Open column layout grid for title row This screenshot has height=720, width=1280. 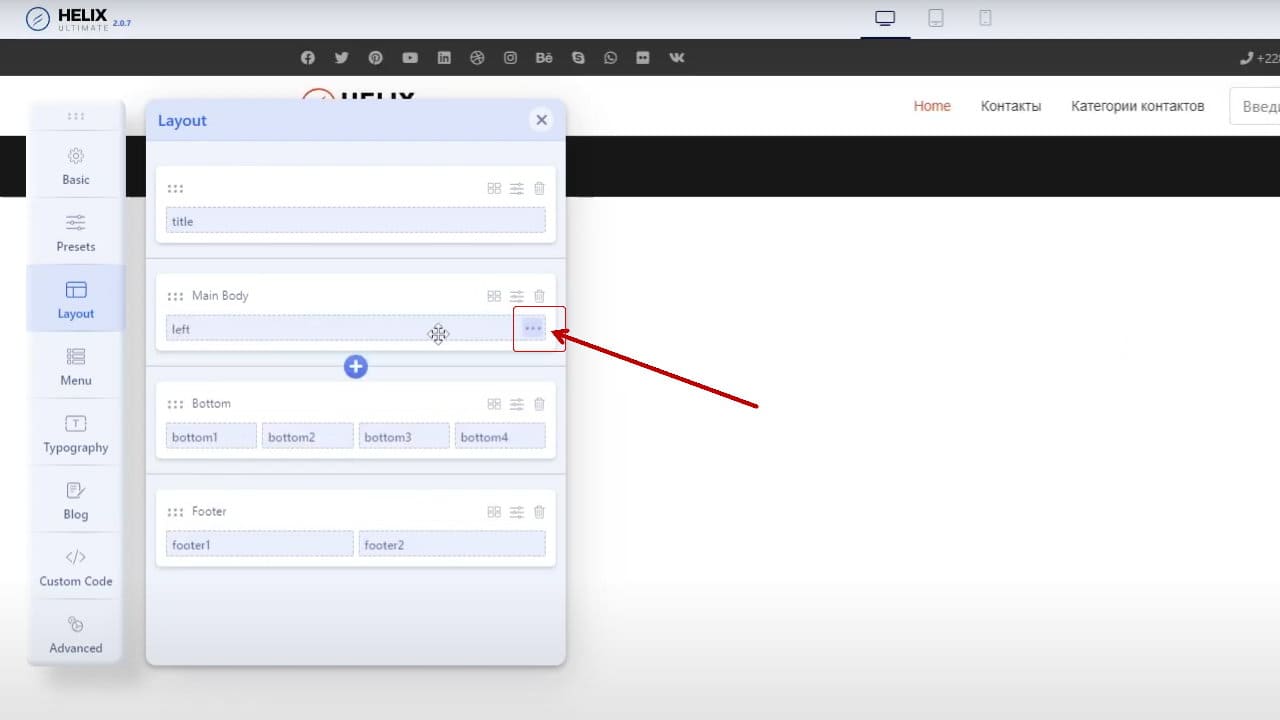[x=494, y=188]
